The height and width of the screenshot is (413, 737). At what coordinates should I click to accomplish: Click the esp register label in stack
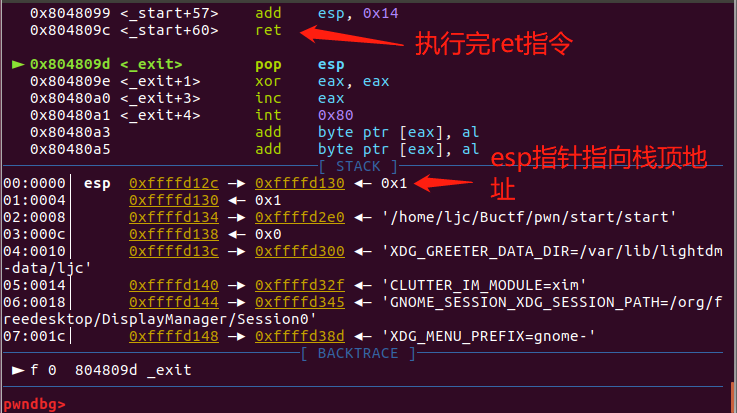[97, 184]
